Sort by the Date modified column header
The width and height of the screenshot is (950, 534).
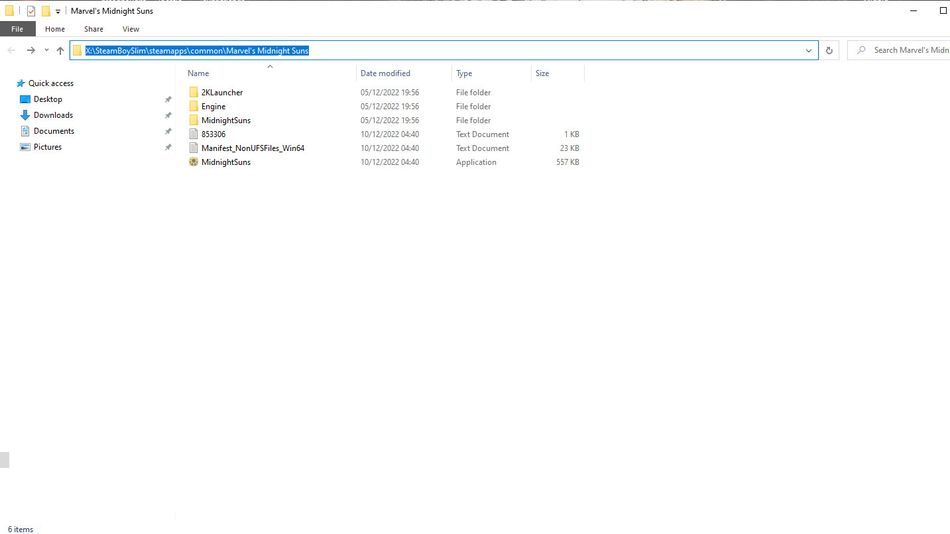tap(385, 73)
